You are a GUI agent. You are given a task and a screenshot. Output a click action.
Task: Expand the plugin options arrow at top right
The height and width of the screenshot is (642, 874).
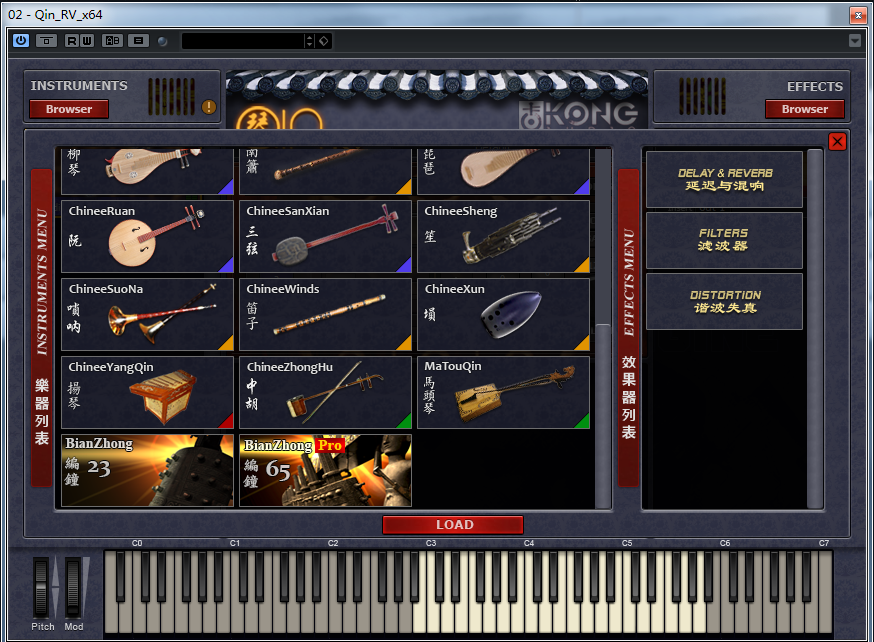(x=854, y=41)
